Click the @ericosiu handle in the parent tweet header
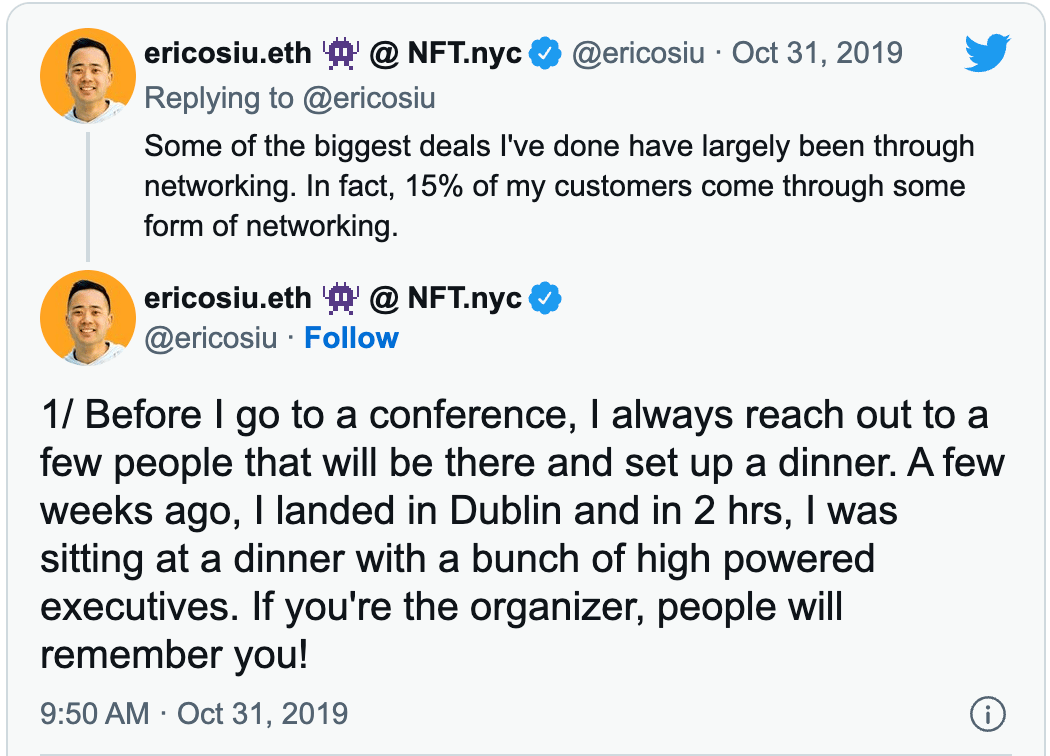Image resolution: width=1050 pixels, height=756 pixels. pyautogui.click(x=637, y=53)
